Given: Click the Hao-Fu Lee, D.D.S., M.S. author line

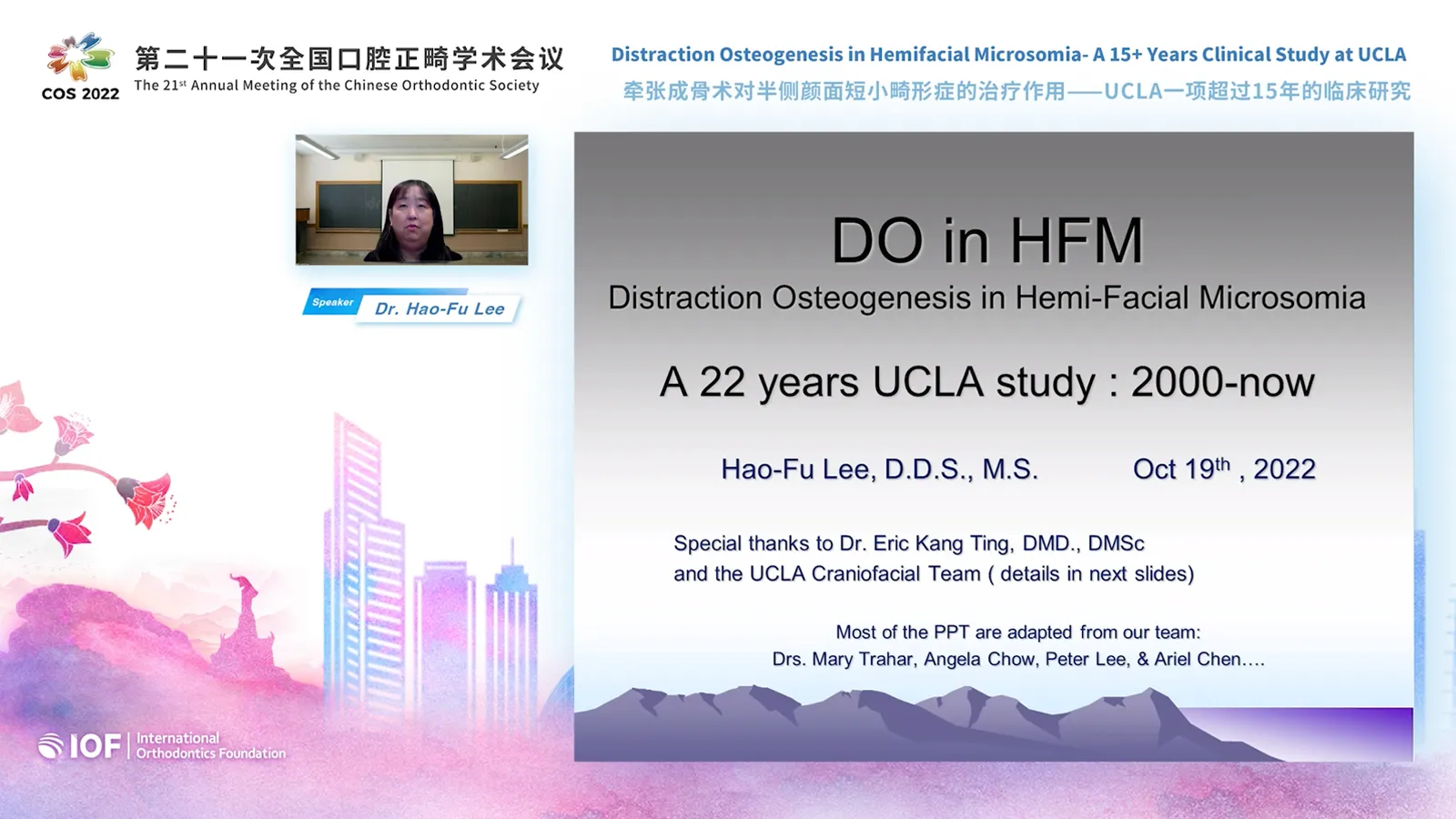Looking at the screenshot, I should pyautogui.click(x=879, y=470).
